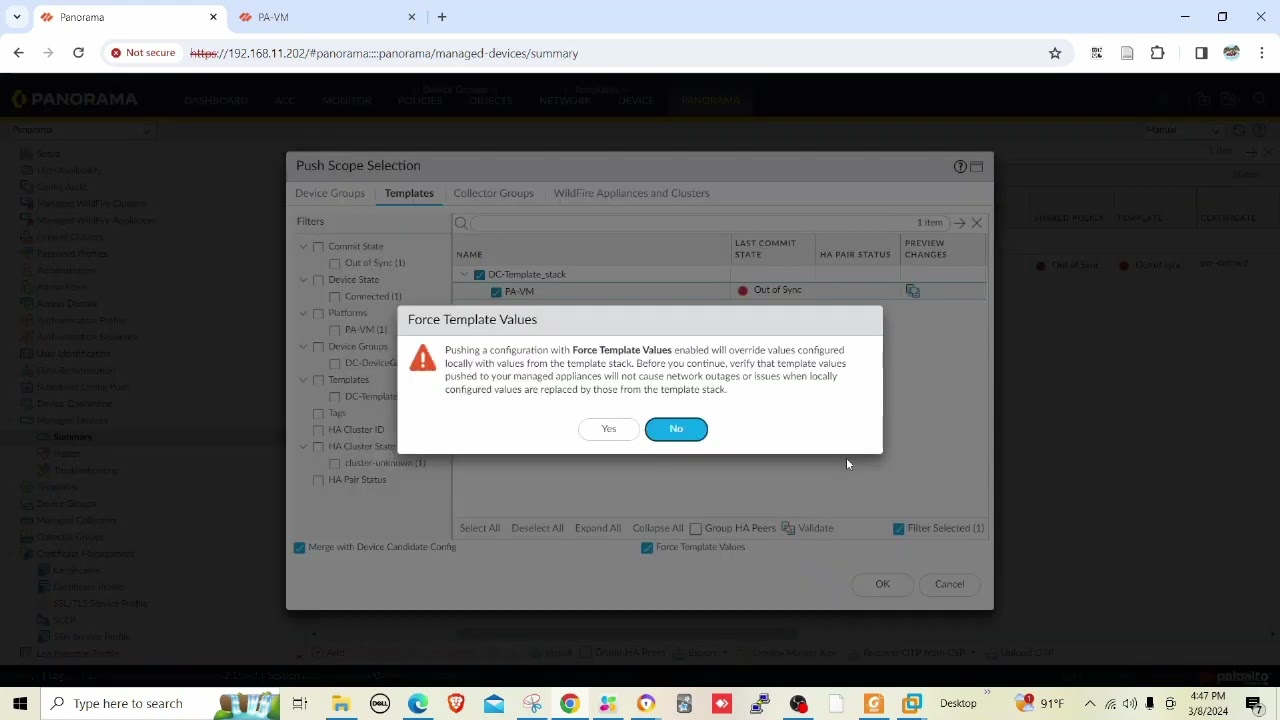Image resolution: width=1280 pixels, height=720 pixels.
Task: Toggle Merge with Device Candidate Config
Action: tap(299, 548)
